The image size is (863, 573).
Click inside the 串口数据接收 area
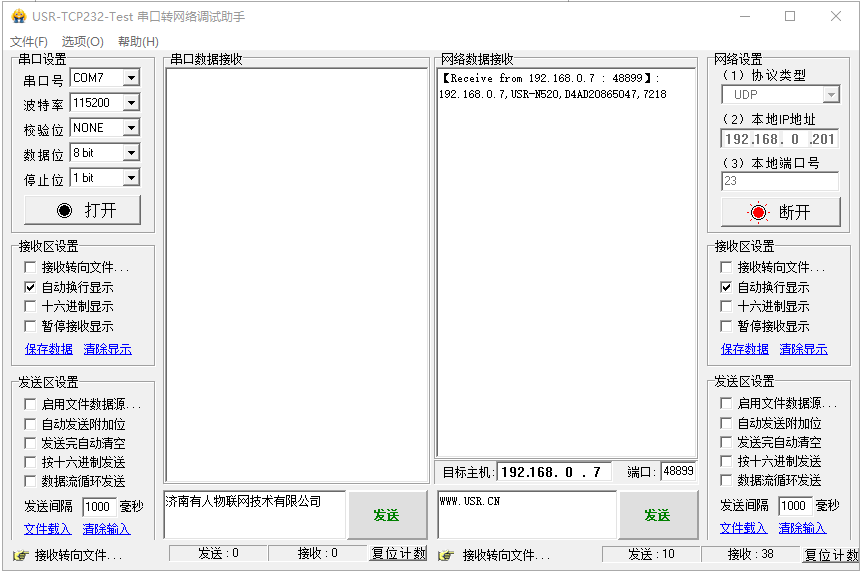(x=297, y=275)
